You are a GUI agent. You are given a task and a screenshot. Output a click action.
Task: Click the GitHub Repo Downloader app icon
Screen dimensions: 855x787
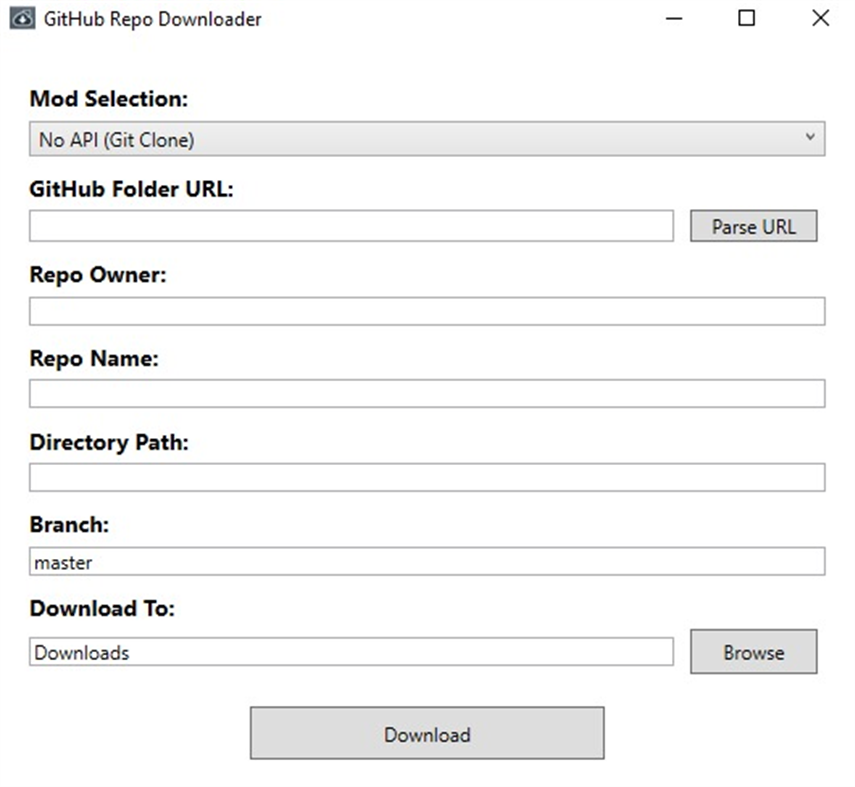tap(22, 19)
